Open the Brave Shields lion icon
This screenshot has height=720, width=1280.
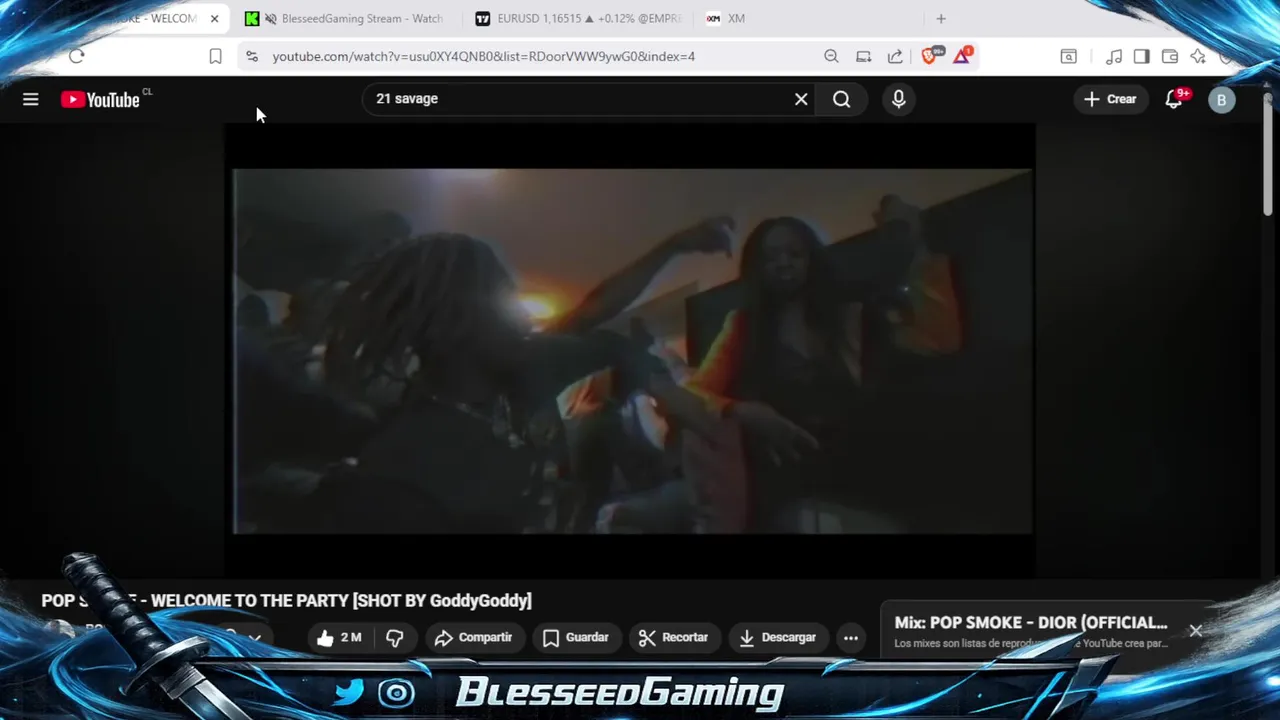coord(930,55)
